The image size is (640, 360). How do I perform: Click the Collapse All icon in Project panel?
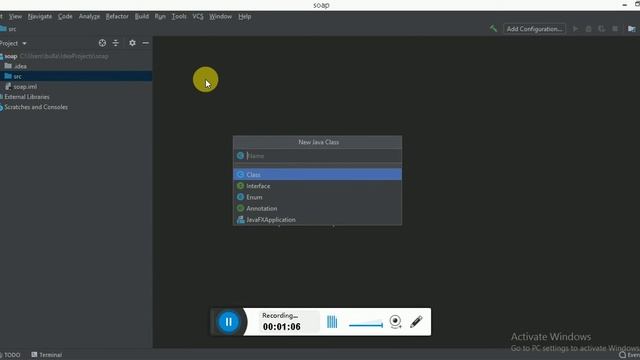pyautogui.click(x=116, y=43)
